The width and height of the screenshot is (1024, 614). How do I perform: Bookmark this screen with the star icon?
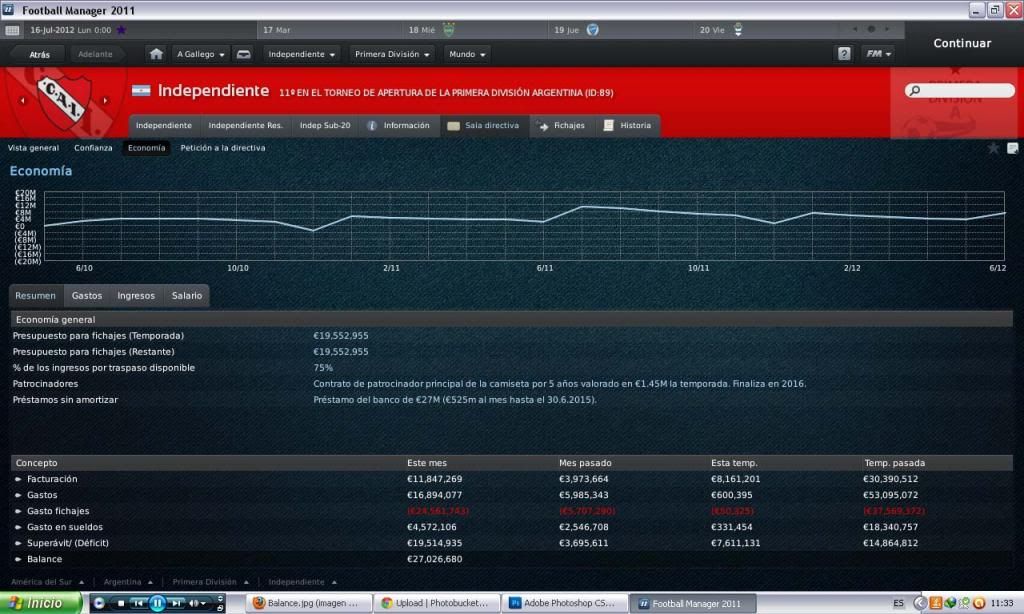(x=993, y=148)
